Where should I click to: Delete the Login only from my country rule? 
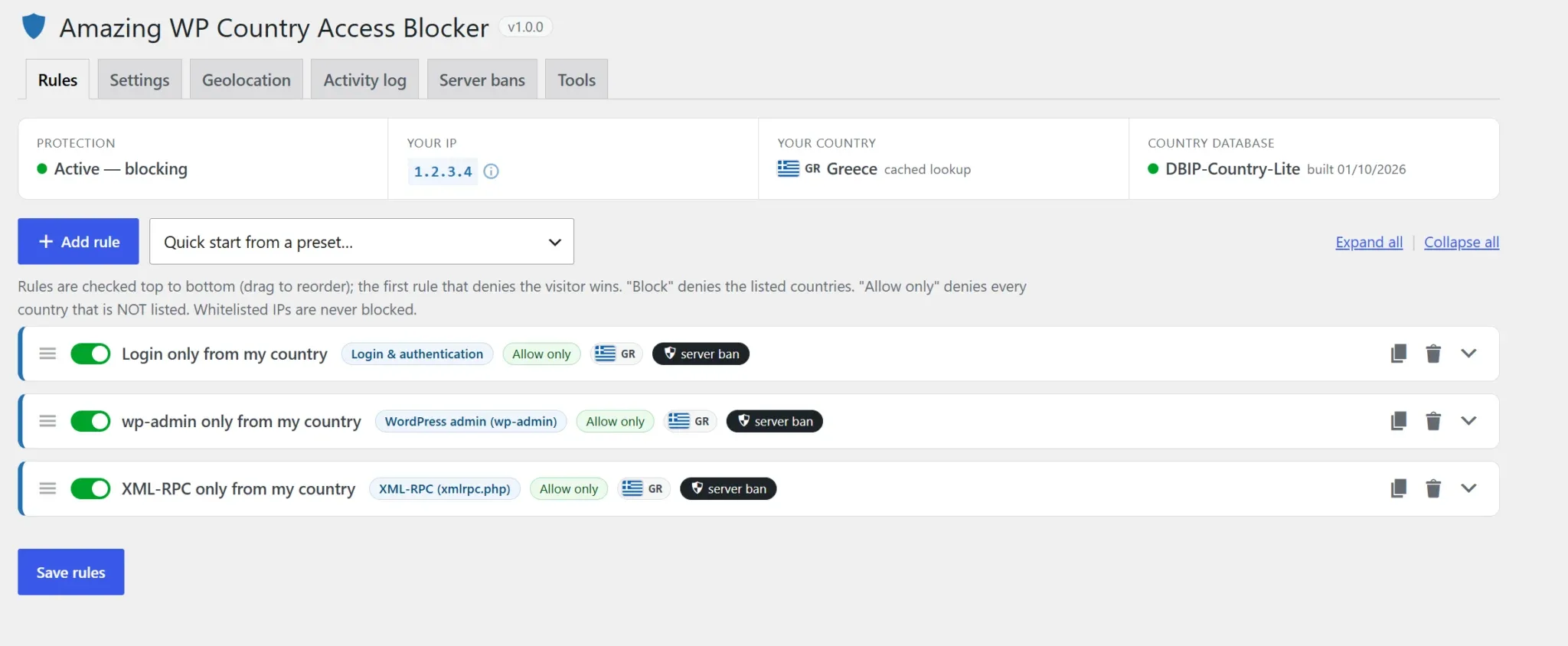(x=1433, y=354)
